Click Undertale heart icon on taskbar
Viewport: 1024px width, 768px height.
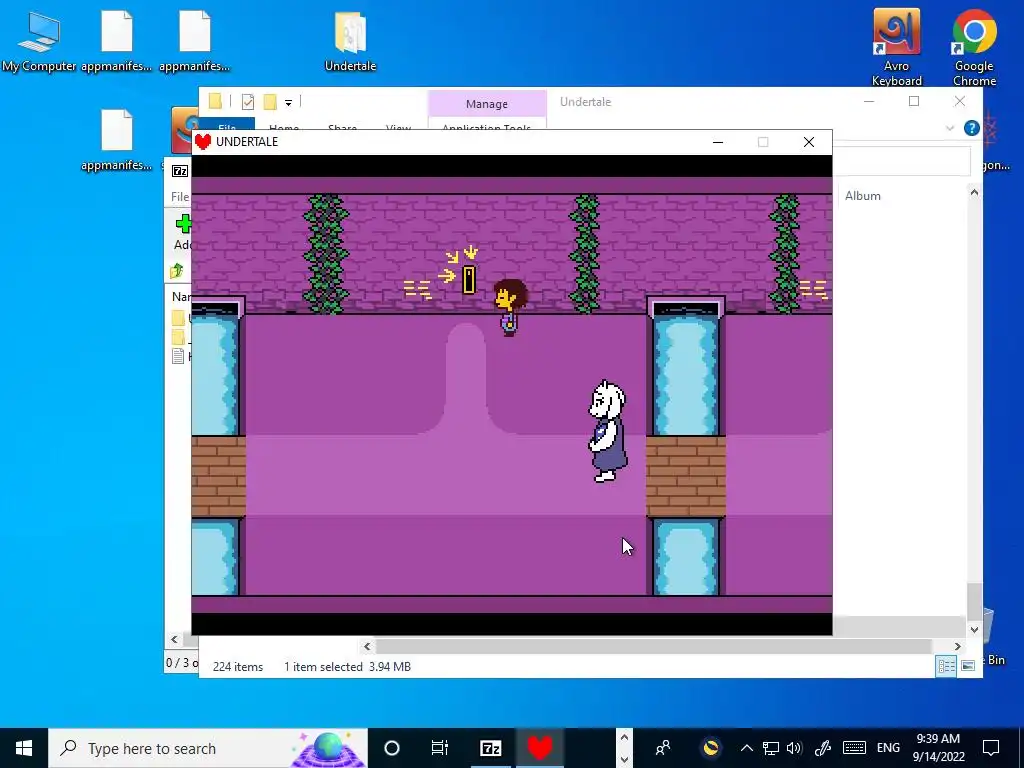pyautogui.click(x=539, y=748)
